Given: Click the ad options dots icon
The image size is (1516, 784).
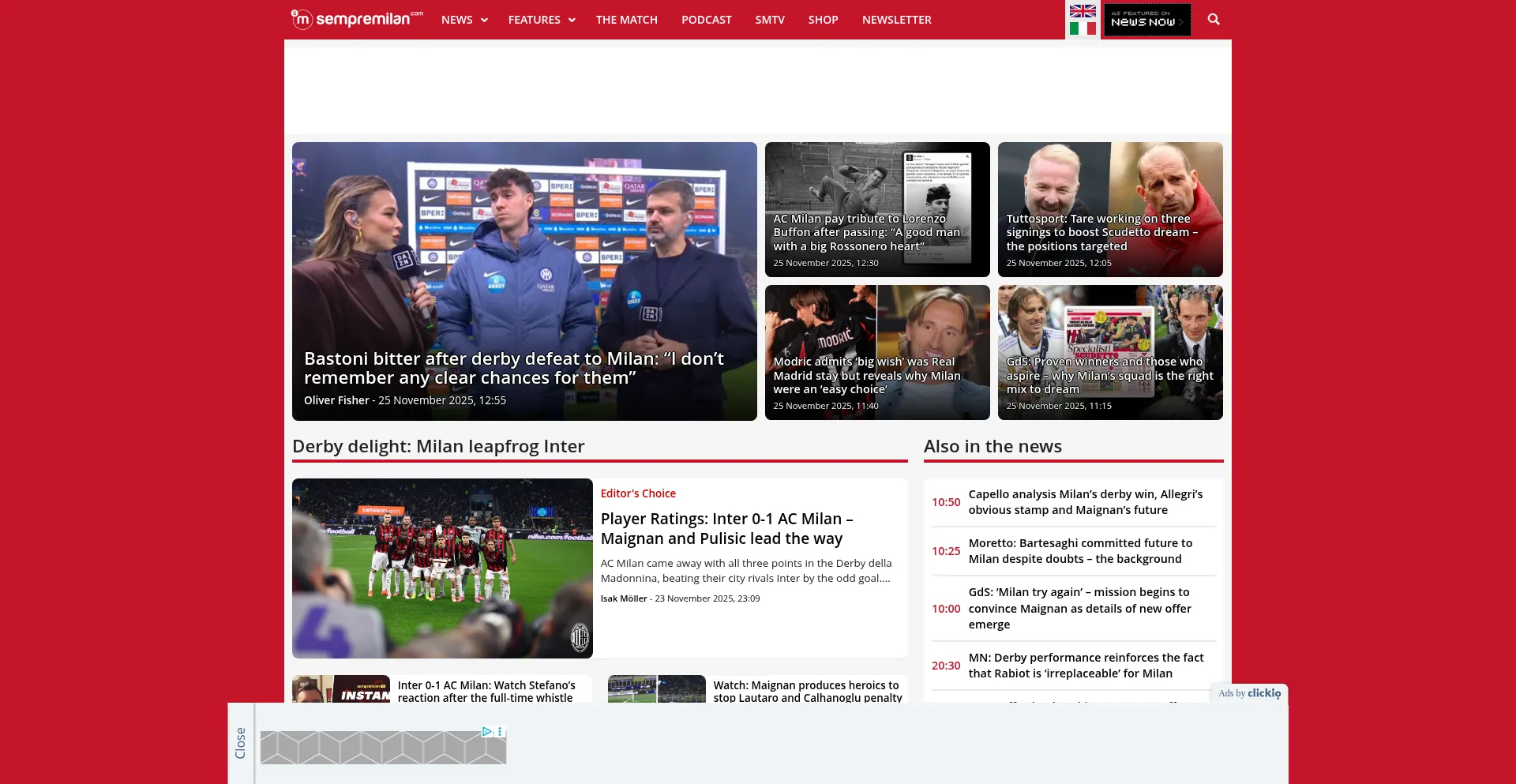Looking at the screenshot, I should tap(500, 732).
